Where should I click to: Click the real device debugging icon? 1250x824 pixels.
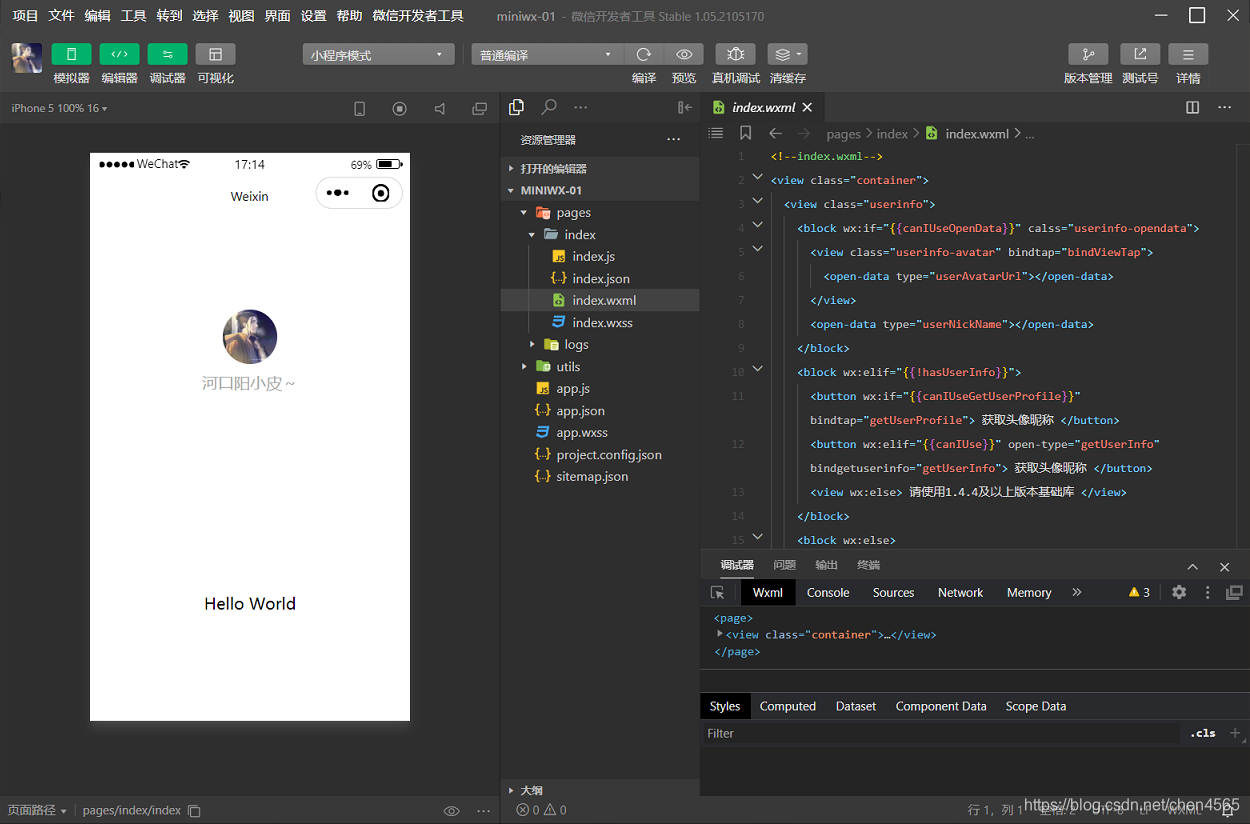click(736, 54)
